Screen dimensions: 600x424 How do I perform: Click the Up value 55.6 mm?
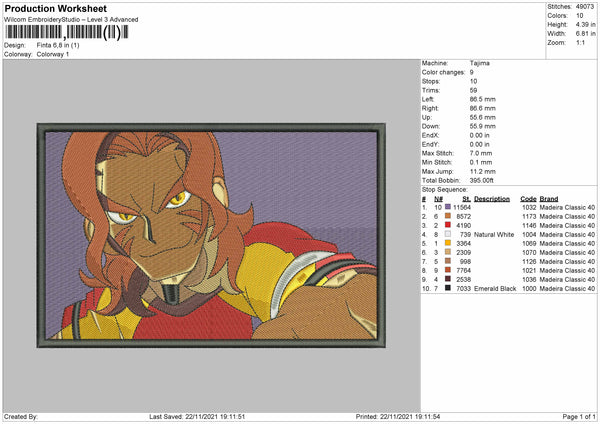tap(483, 117)
